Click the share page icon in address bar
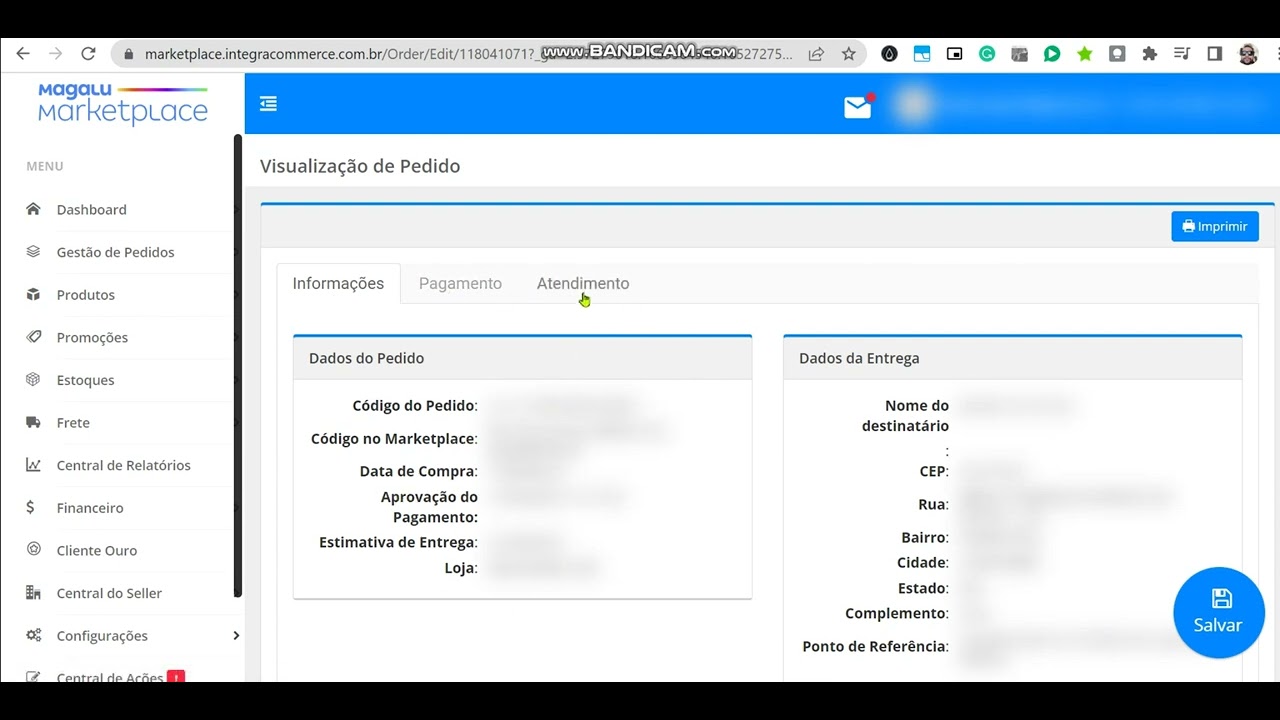 click(816, 54)
